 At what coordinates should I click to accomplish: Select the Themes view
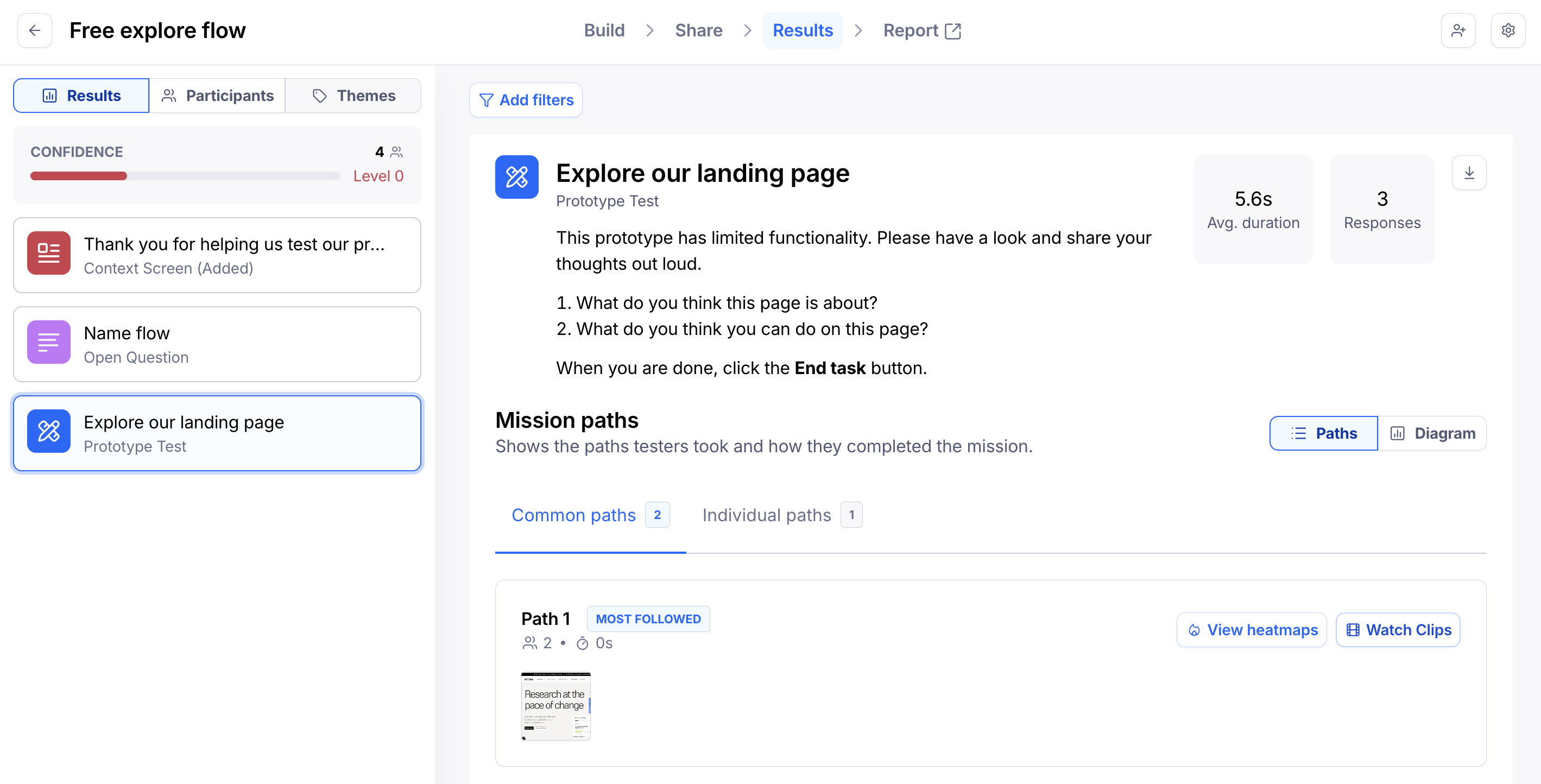(x=353, y=96)
